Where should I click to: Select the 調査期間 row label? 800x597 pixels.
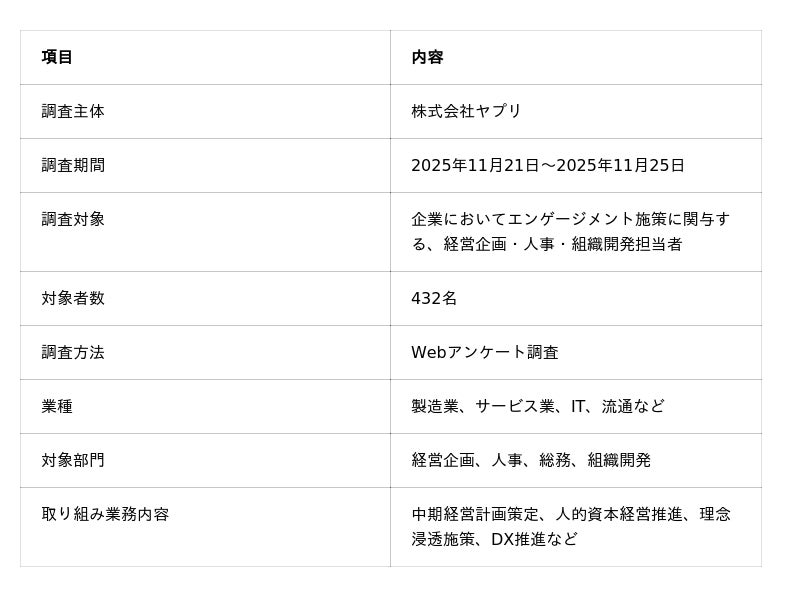[x=73, y=165]
